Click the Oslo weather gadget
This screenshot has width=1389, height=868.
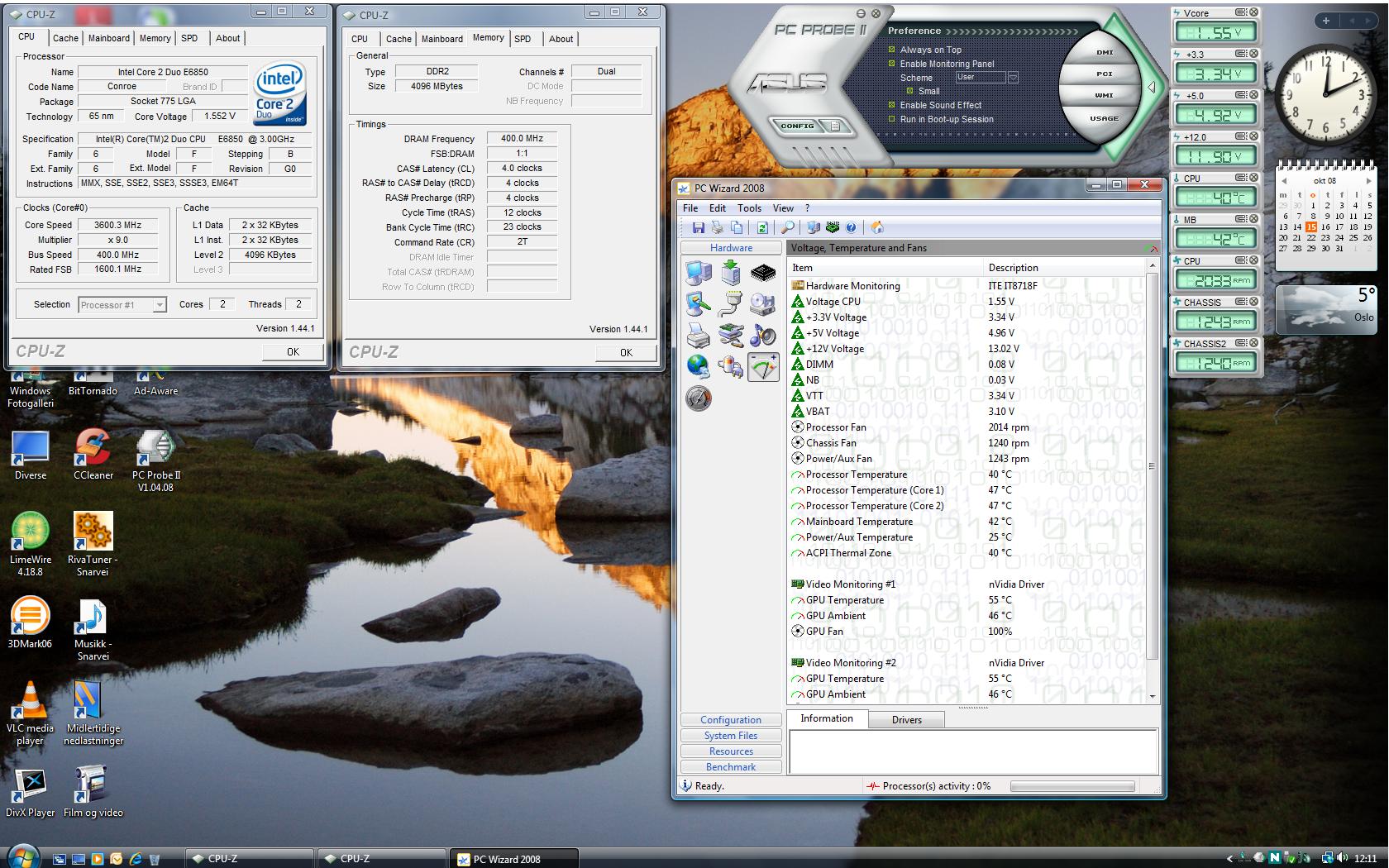1326,309
